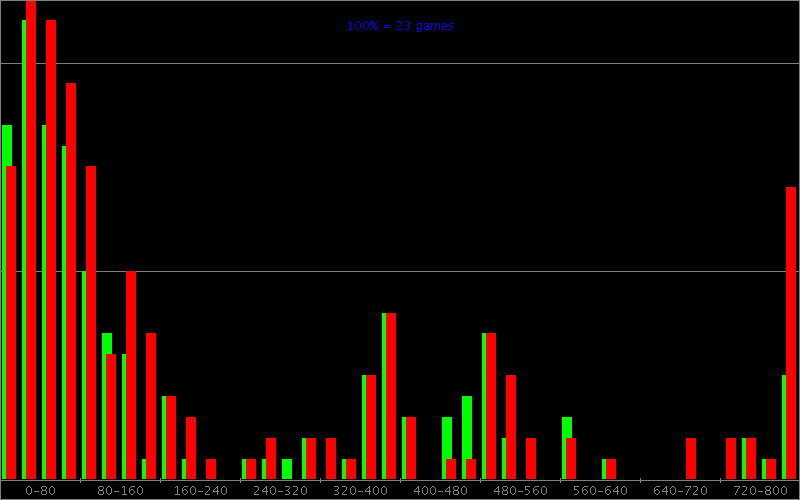Click the lone red bar above '640-720'
The width and height of the screenshot is (800, 500).
(691, 459)
